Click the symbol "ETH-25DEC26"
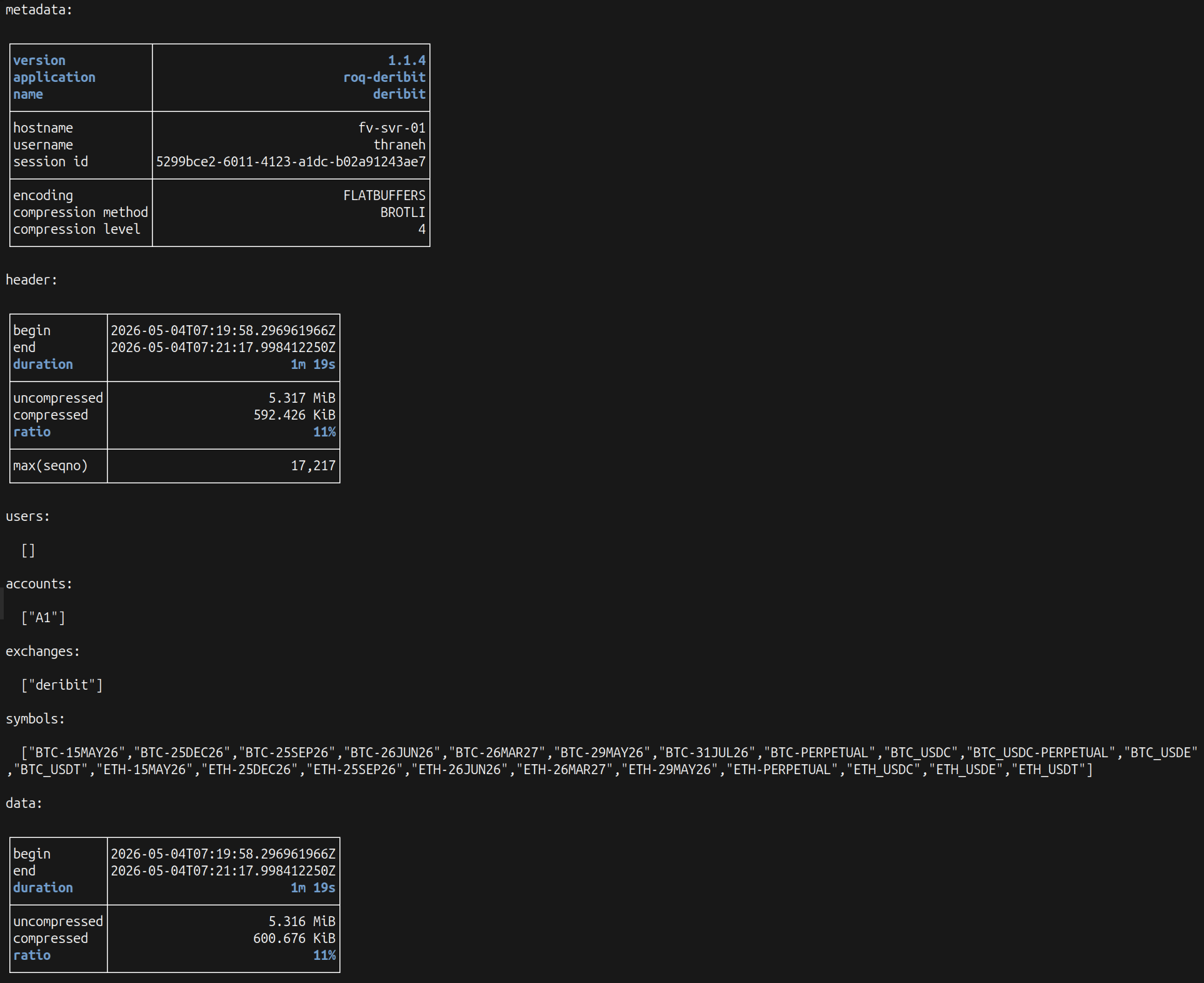 tap(249, 770)
